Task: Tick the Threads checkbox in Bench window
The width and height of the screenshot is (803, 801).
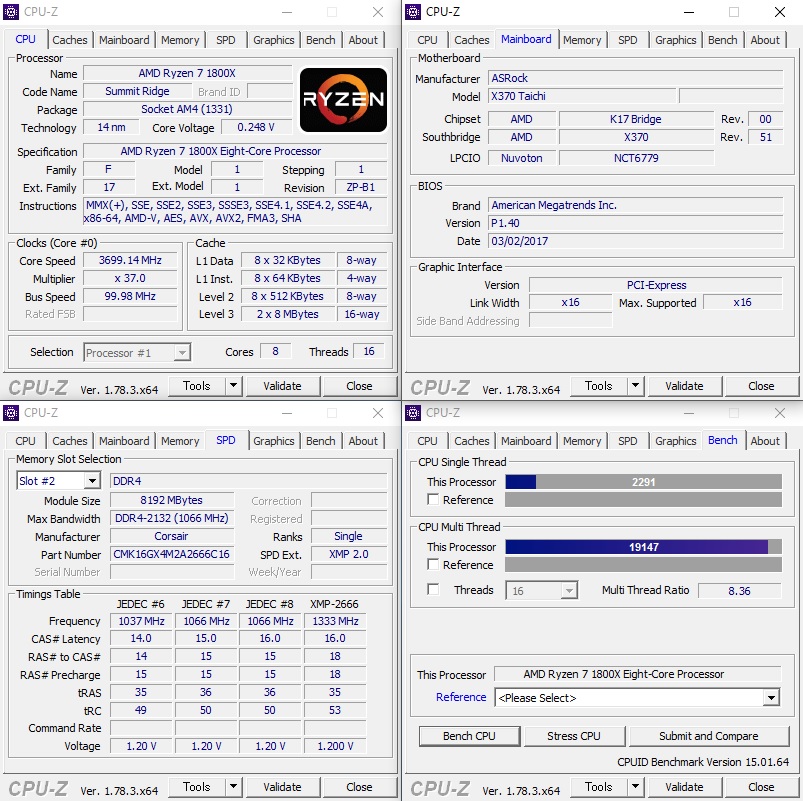Action: click(x=433, y=589)
